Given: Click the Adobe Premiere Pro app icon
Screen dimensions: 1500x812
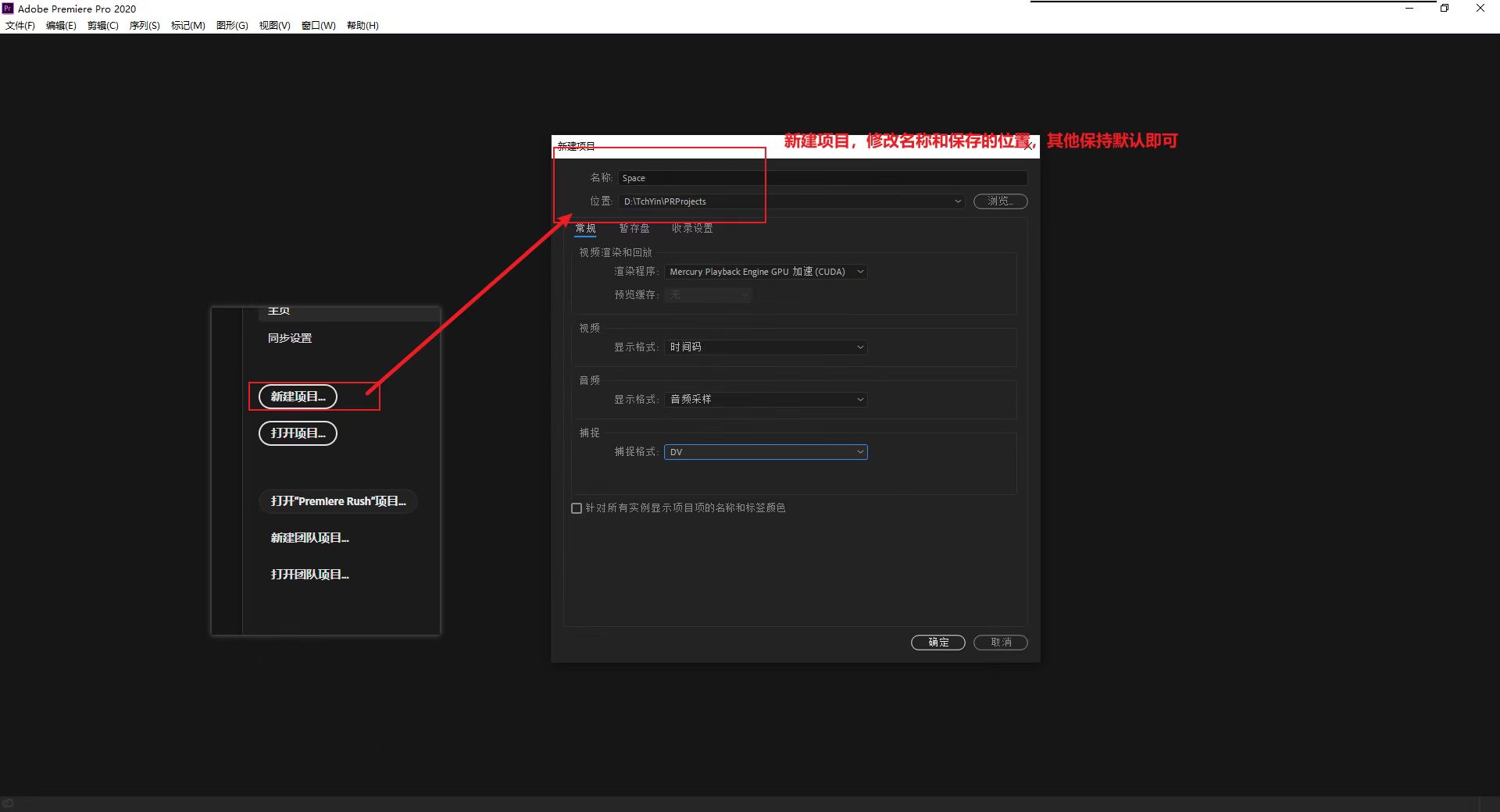Looking at the screenshot, I should [8, 9].
